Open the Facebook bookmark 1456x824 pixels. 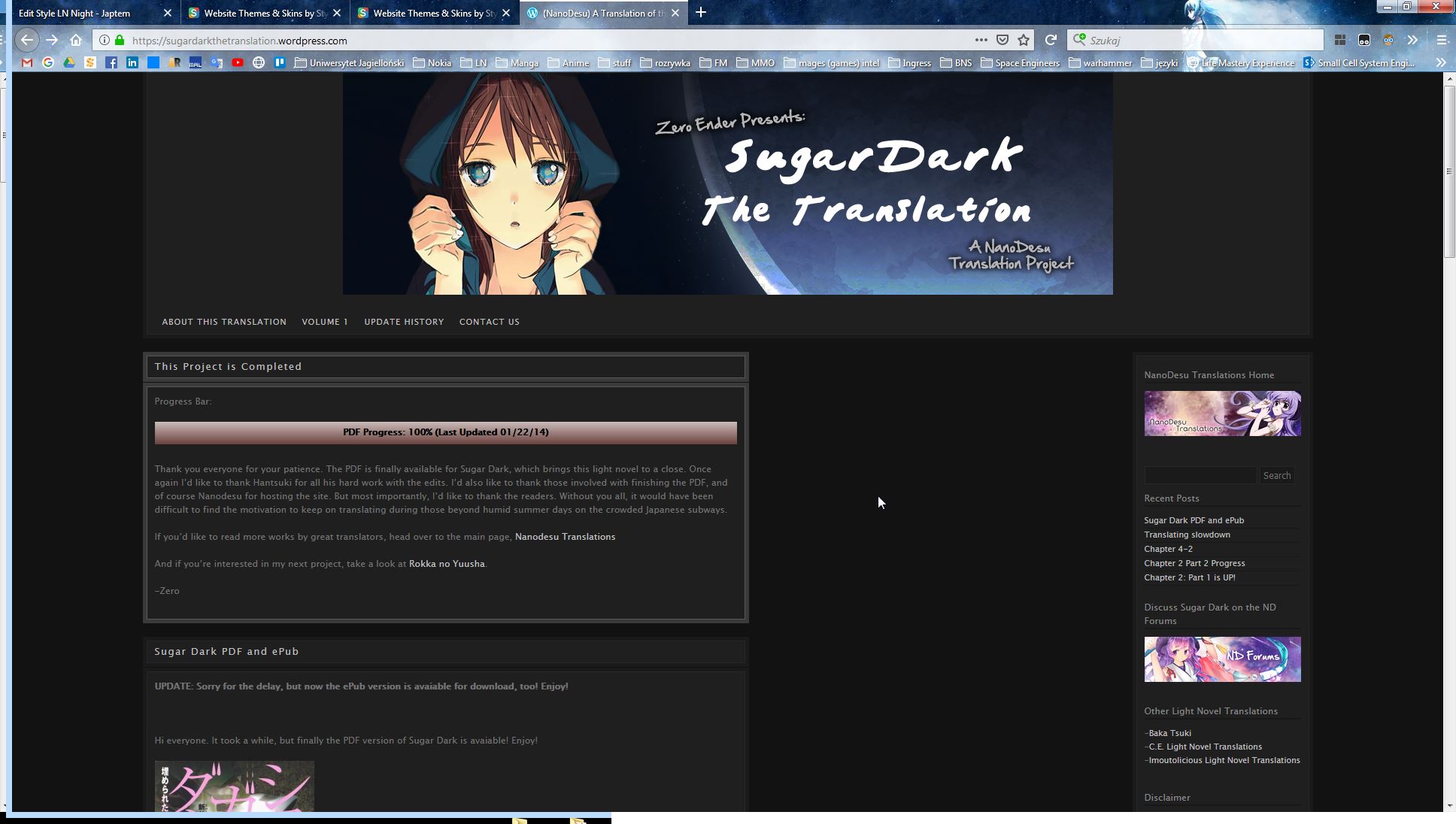click(111, 63)
